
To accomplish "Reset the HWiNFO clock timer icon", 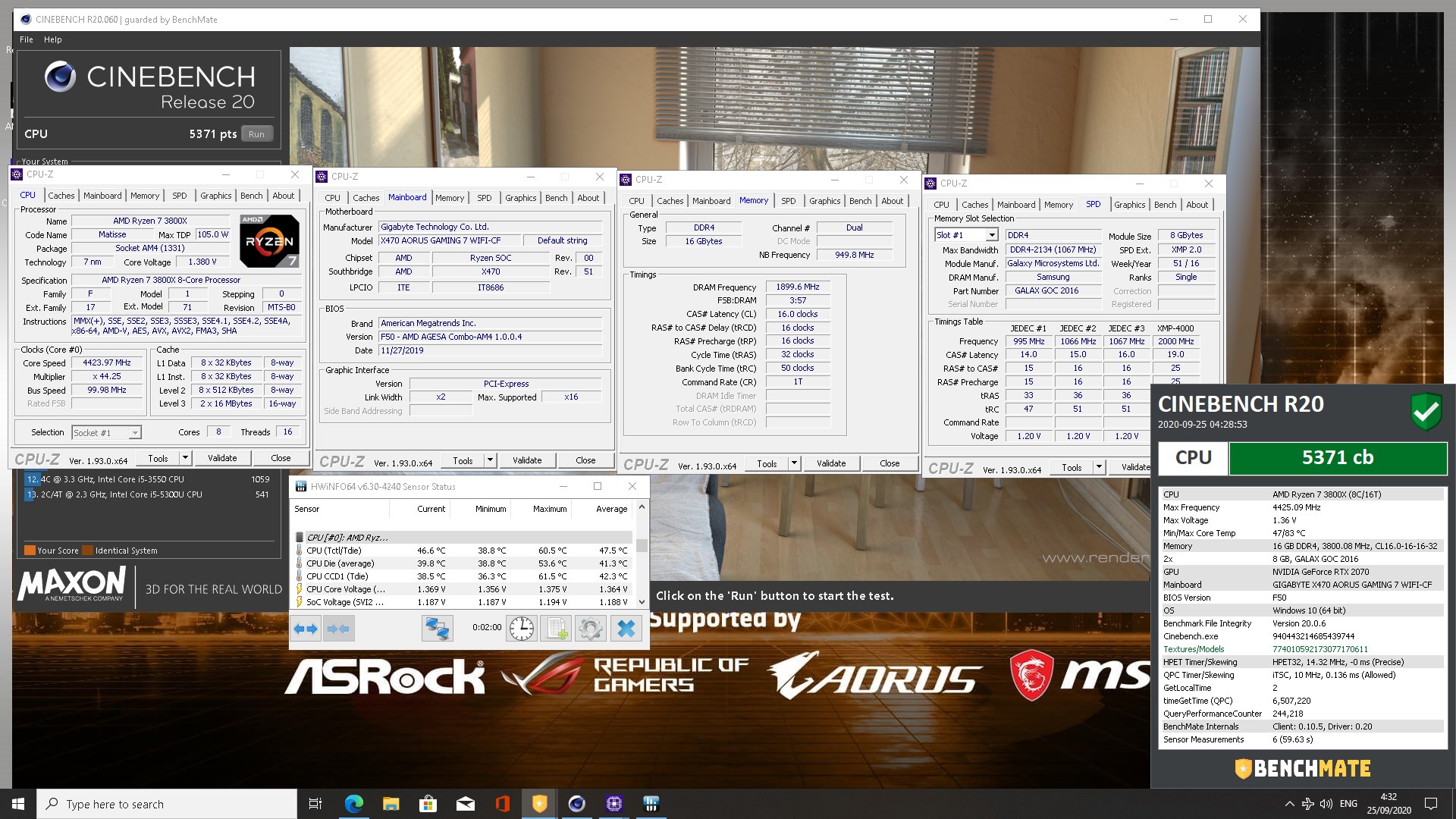I will (x=522, y=629).
